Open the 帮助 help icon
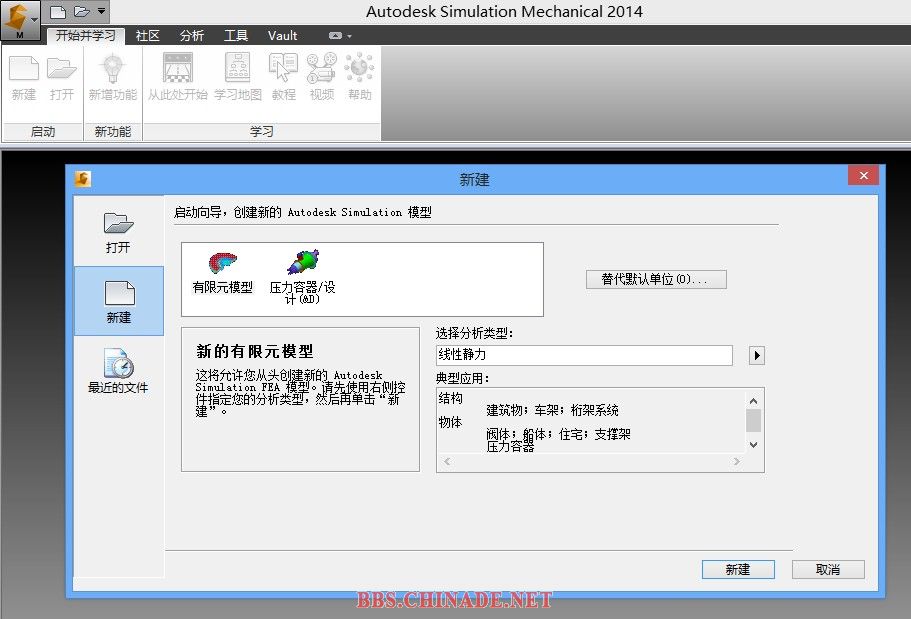The width and height of the screenshot is (911, 619). 359,78
